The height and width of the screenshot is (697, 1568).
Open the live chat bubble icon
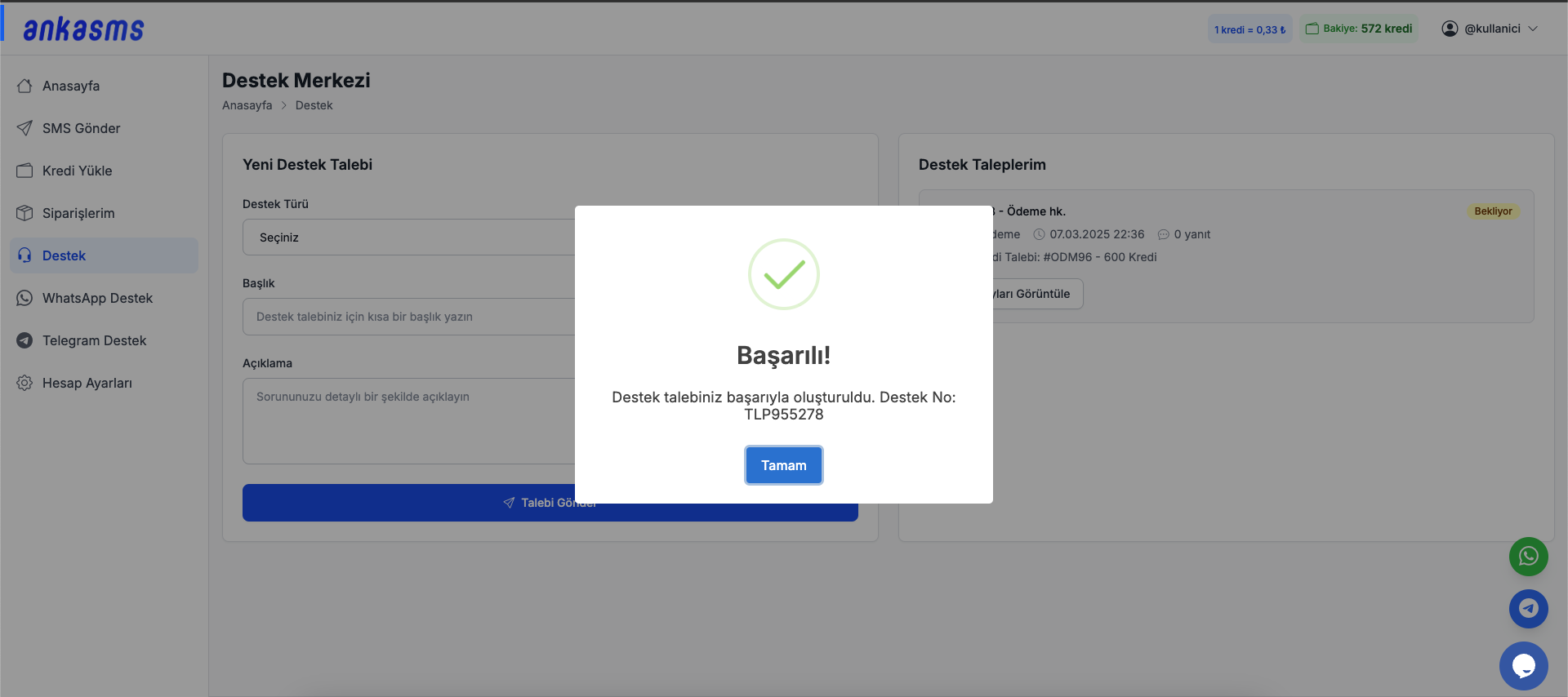(1523, 666)
